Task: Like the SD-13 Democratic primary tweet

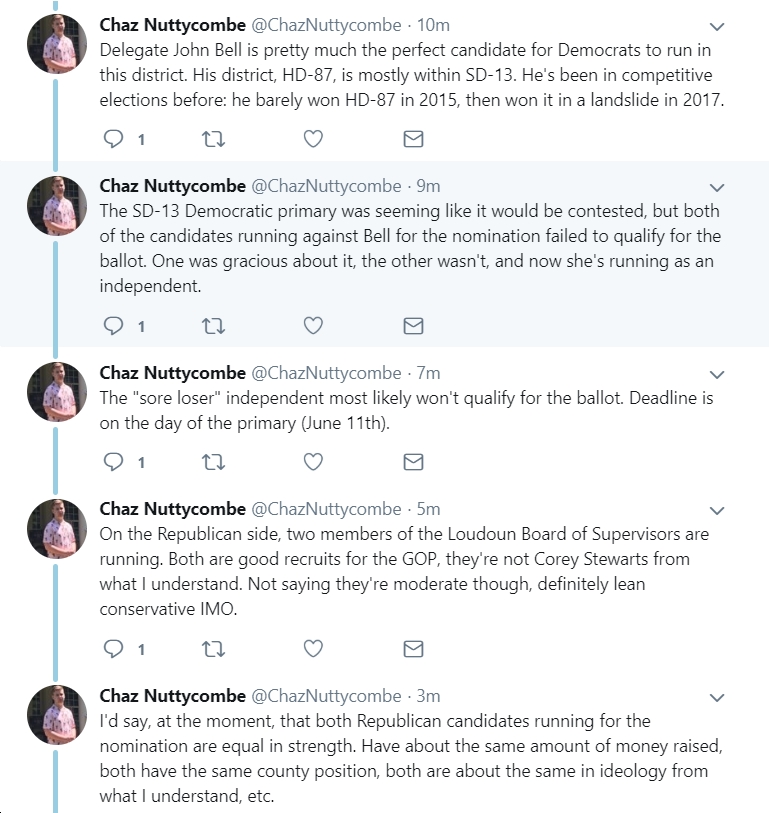Action: [313, 326]
